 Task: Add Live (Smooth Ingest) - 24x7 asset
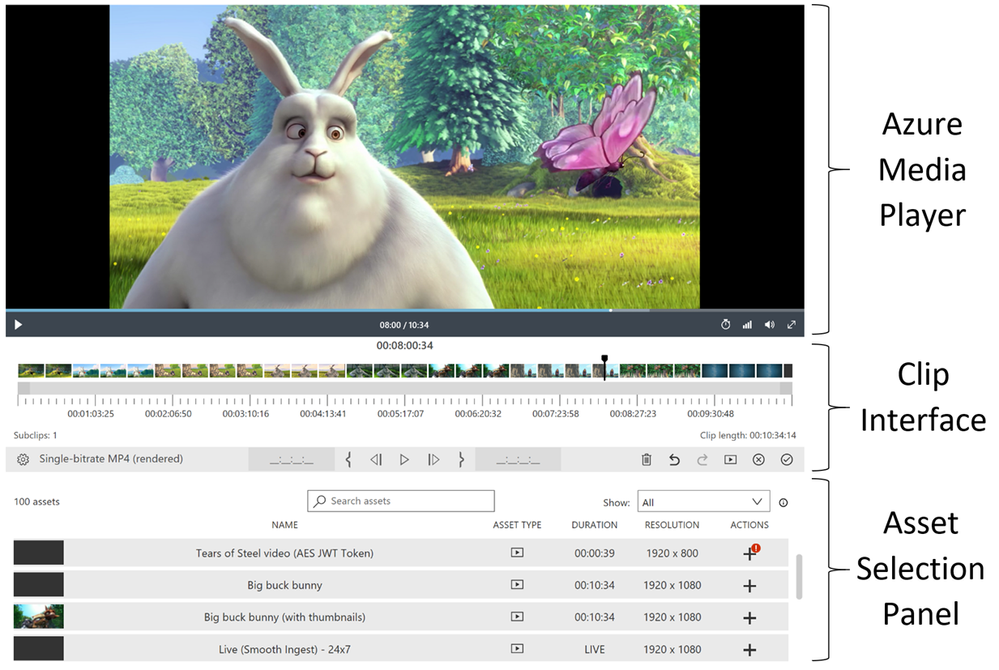click(x=750, y=650)
